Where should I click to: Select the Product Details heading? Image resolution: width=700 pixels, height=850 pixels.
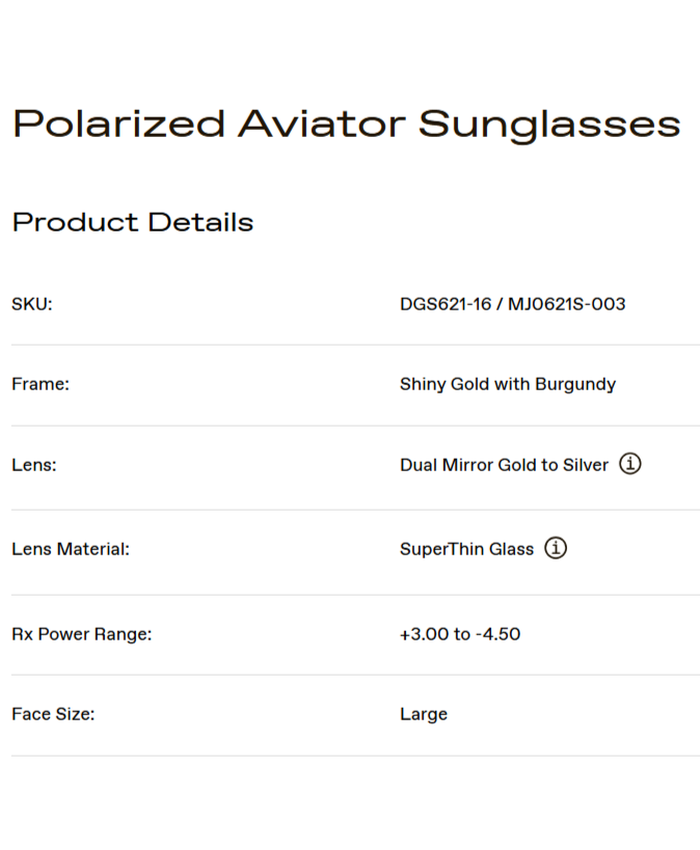(x=133, y=222)
